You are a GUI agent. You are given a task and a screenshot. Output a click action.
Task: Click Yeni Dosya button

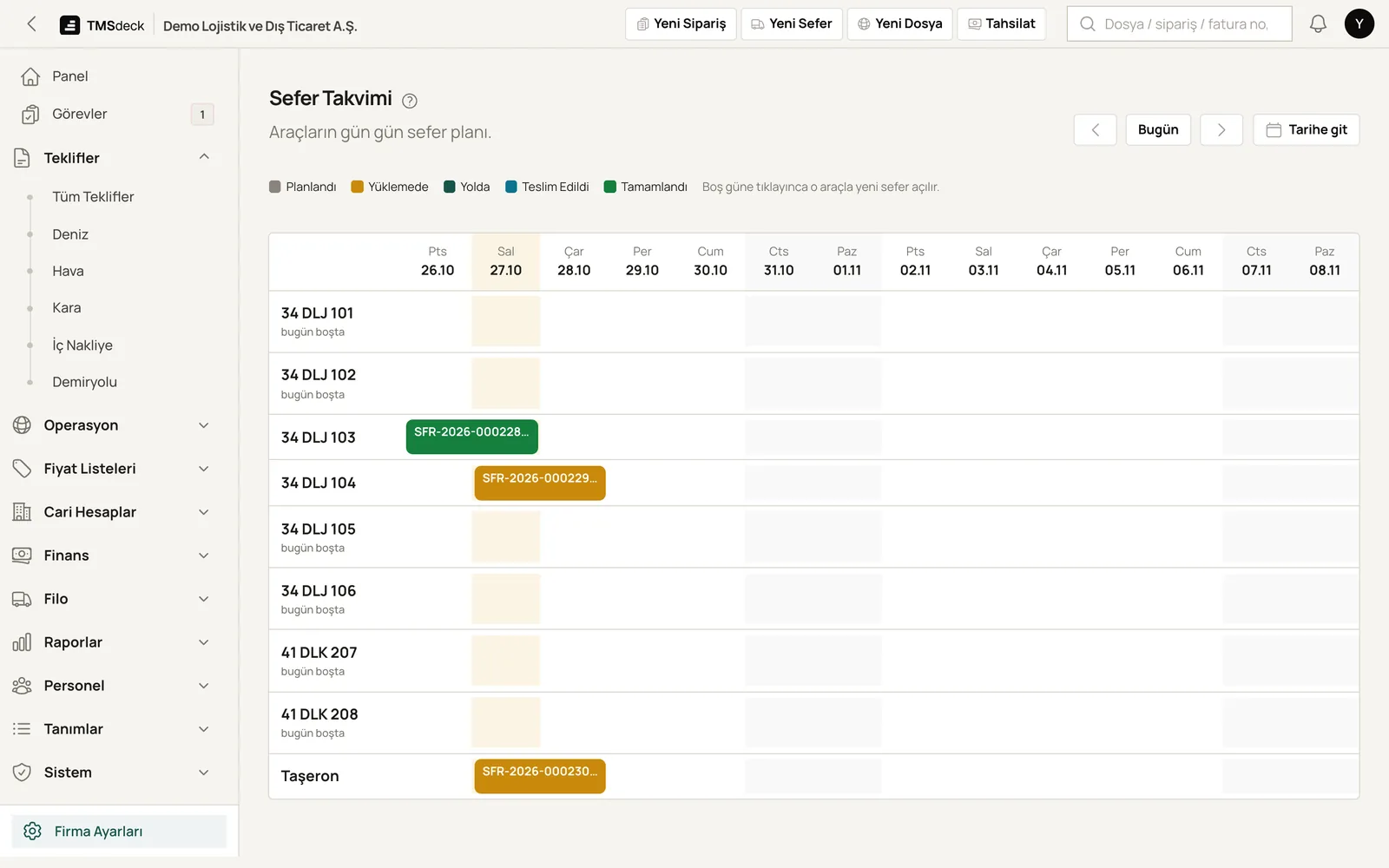[x=900, y=24]
